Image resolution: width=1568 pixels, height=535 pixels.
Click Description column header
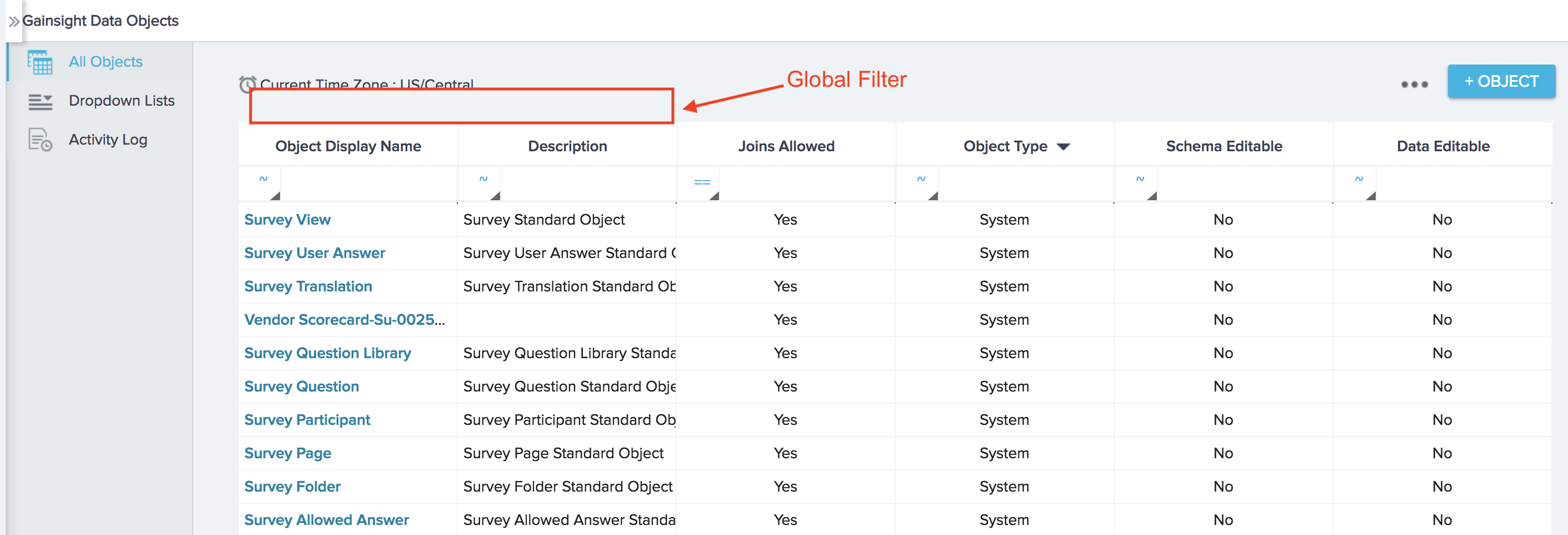[567, 146]
